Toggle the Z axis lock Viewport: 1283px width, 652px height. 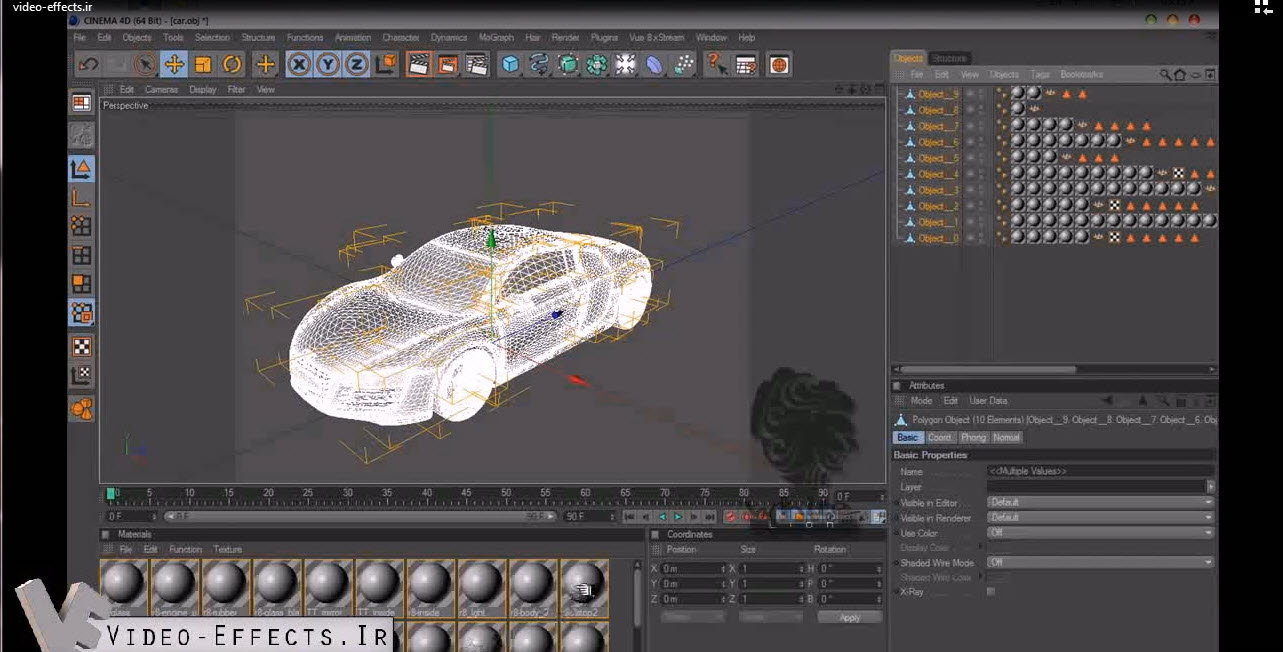(x=356, y=65)
